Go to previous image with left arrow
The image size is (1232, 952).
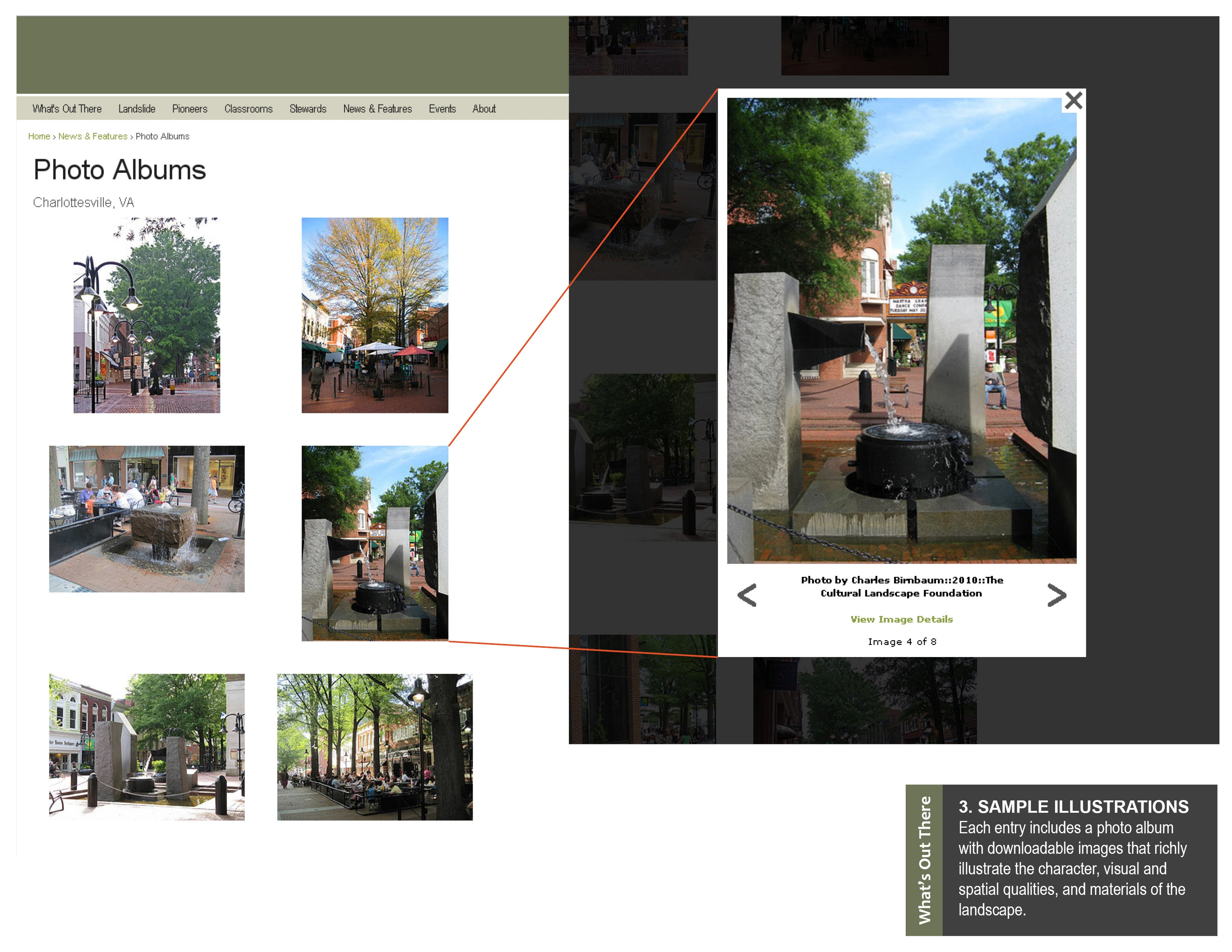[x=747, y=595]
